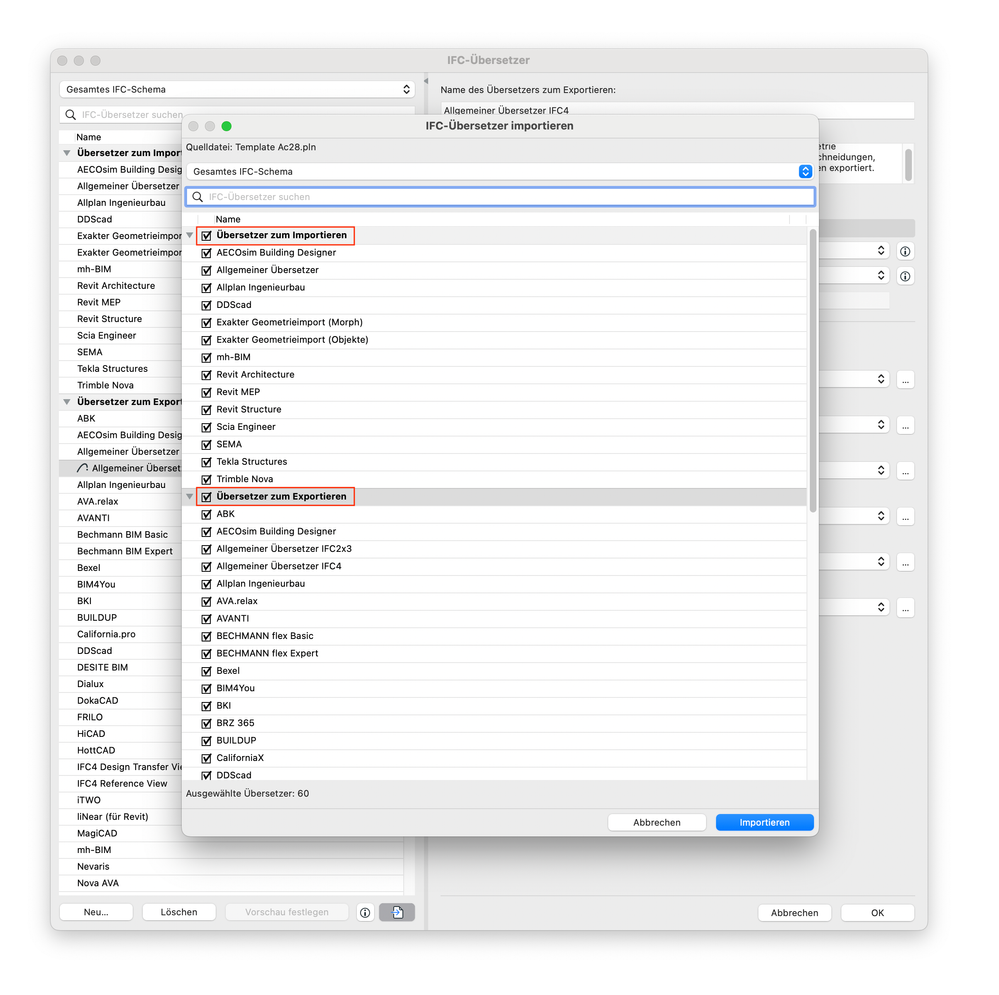
Task: Select California.pro in back window list
Action: point(121,634)
